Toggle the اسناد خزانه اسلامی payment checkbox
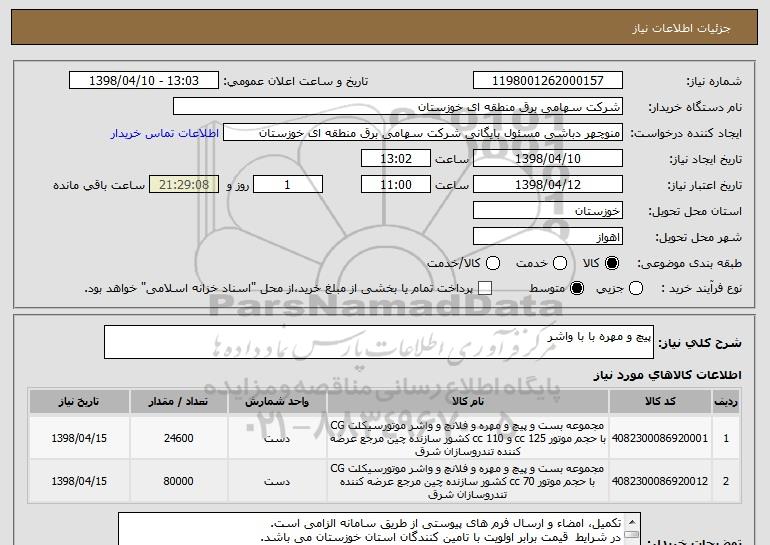Viewport: 770px width, 545px height. pyautogui.click(x=485, y=288)
